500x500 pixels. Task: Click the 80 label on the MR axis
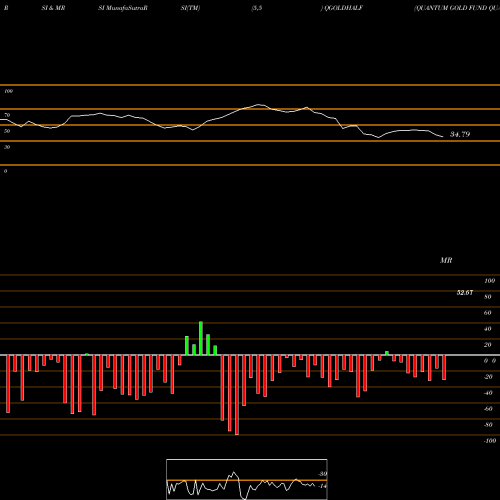pos(488,297)
